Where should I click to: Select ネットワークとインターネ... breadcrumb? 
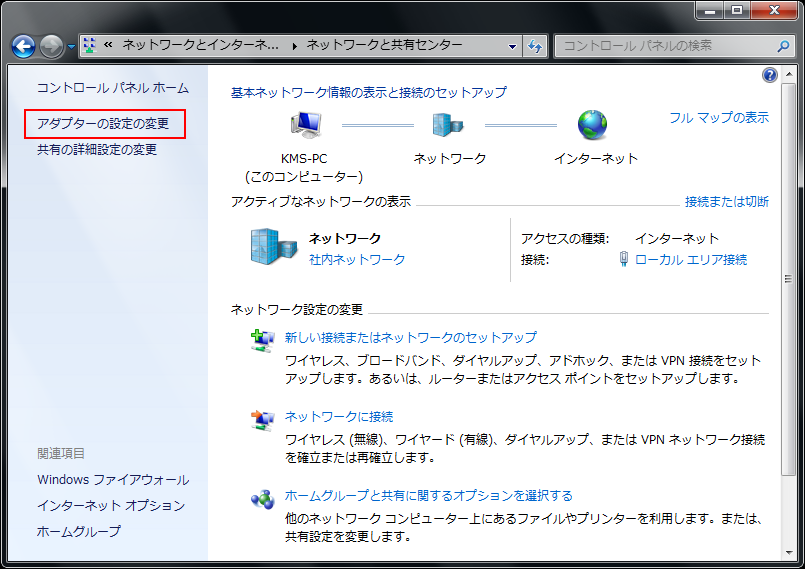200,45
